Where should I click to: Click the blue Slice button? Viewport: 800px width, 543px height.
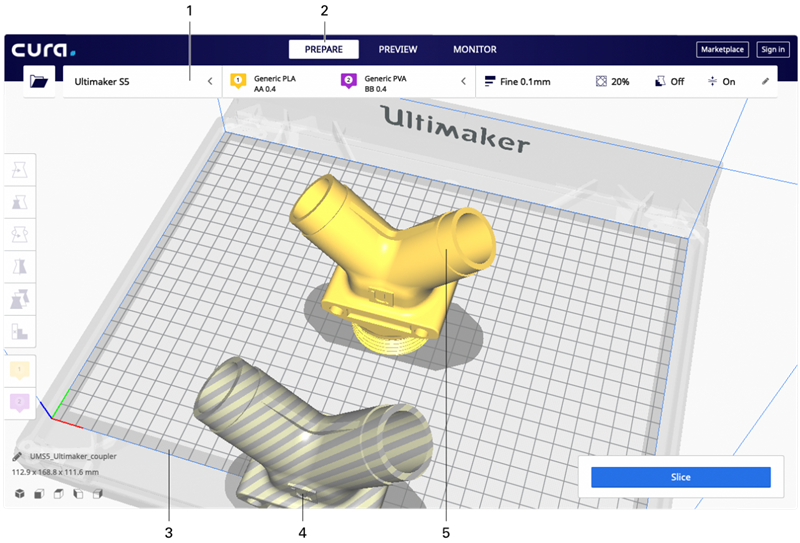(x=680, y=478)
